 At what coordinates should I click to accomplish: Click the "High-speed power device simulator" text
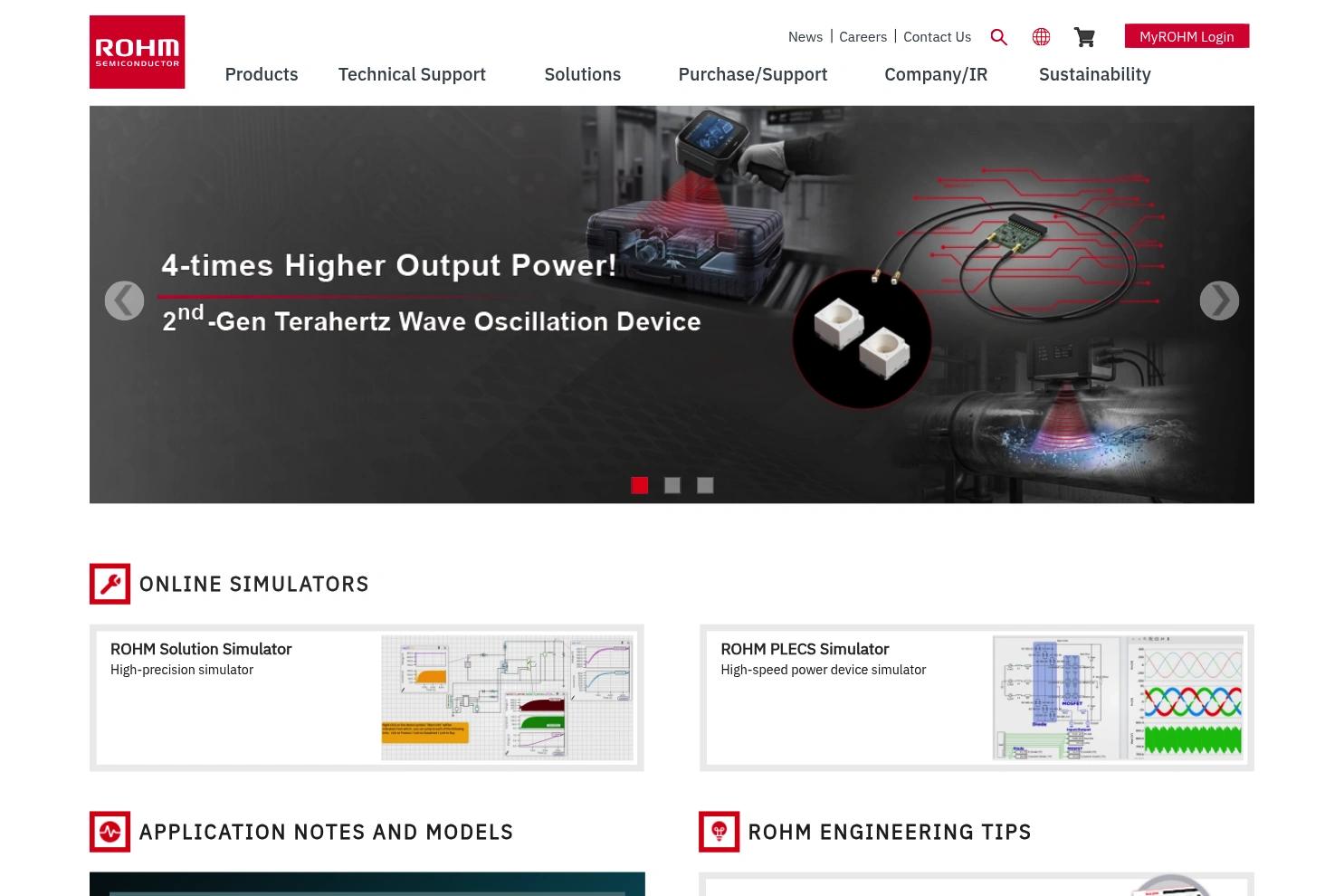point(824,670)
